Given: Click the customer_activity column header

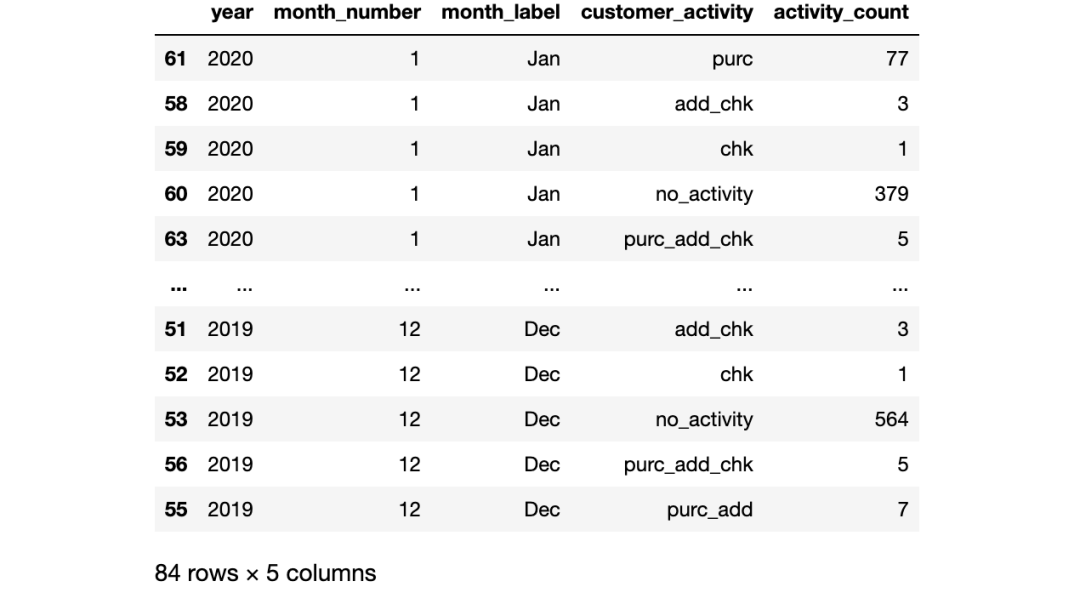Looking at the screenshot, I should coord(667,12).
